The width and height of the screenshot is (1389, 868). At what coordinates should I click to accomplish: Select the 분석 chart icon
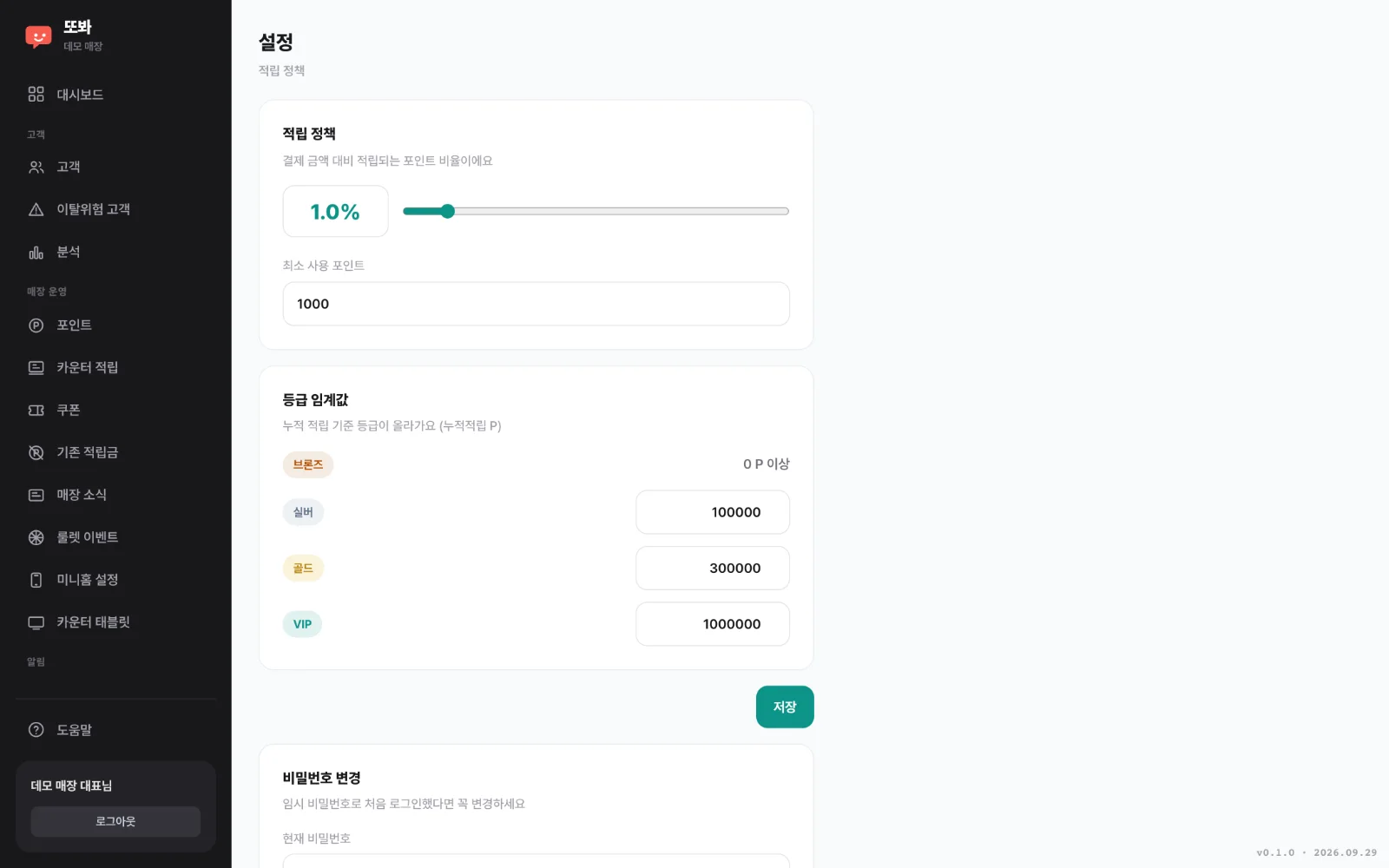36,252
